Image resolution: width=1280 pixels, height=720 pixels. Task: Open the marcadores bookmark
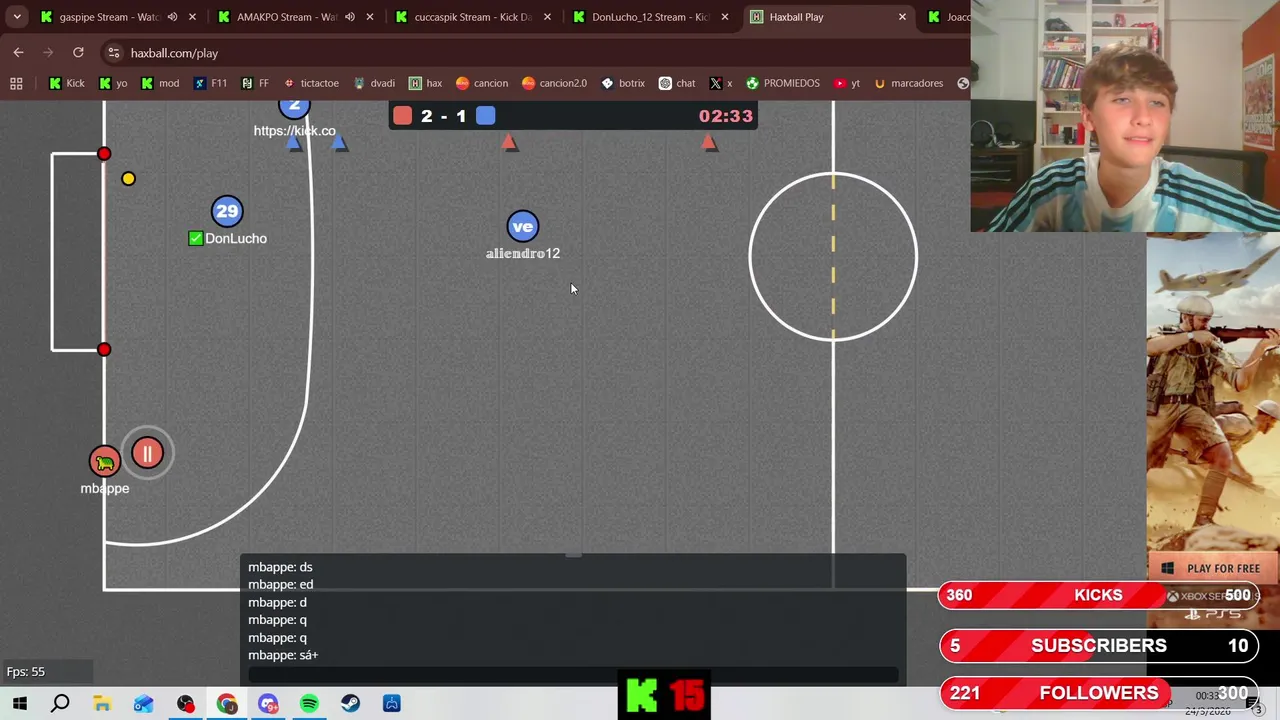point(907,83)
